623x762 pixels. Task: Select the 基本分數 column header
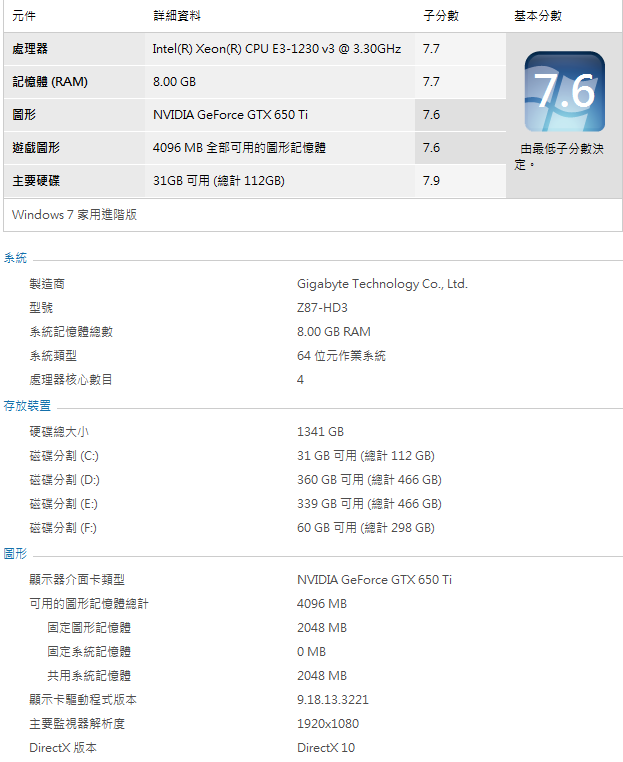point(538,16)
